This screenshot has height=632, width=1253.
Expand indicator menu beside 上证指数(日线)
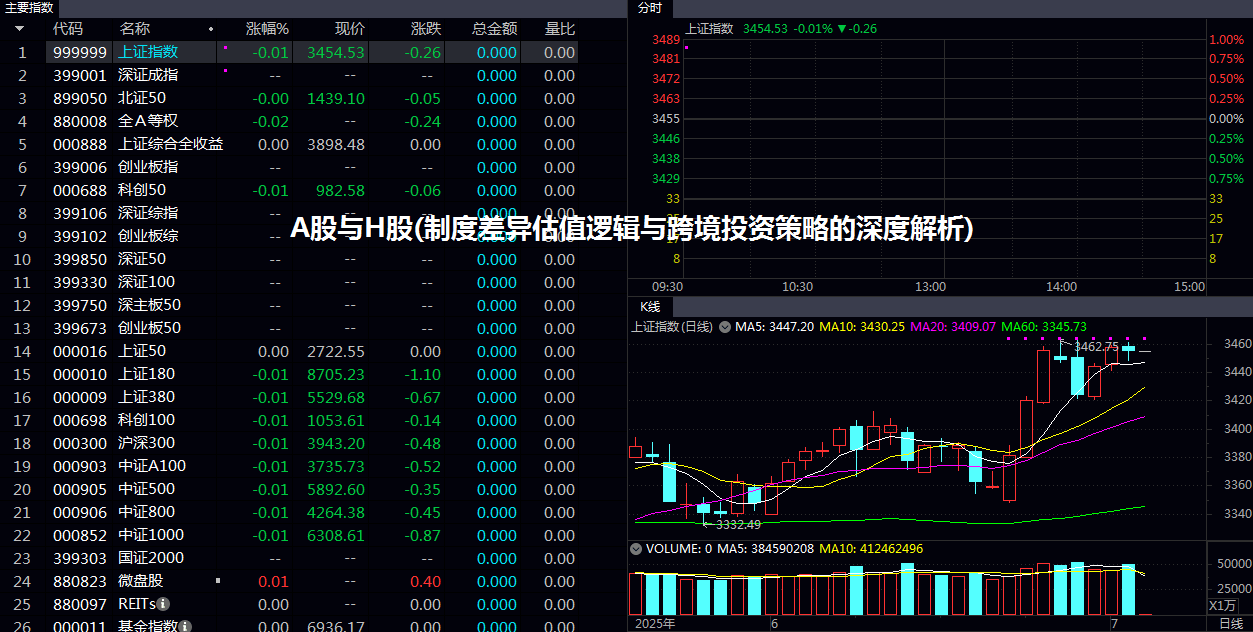pos(725,326)
